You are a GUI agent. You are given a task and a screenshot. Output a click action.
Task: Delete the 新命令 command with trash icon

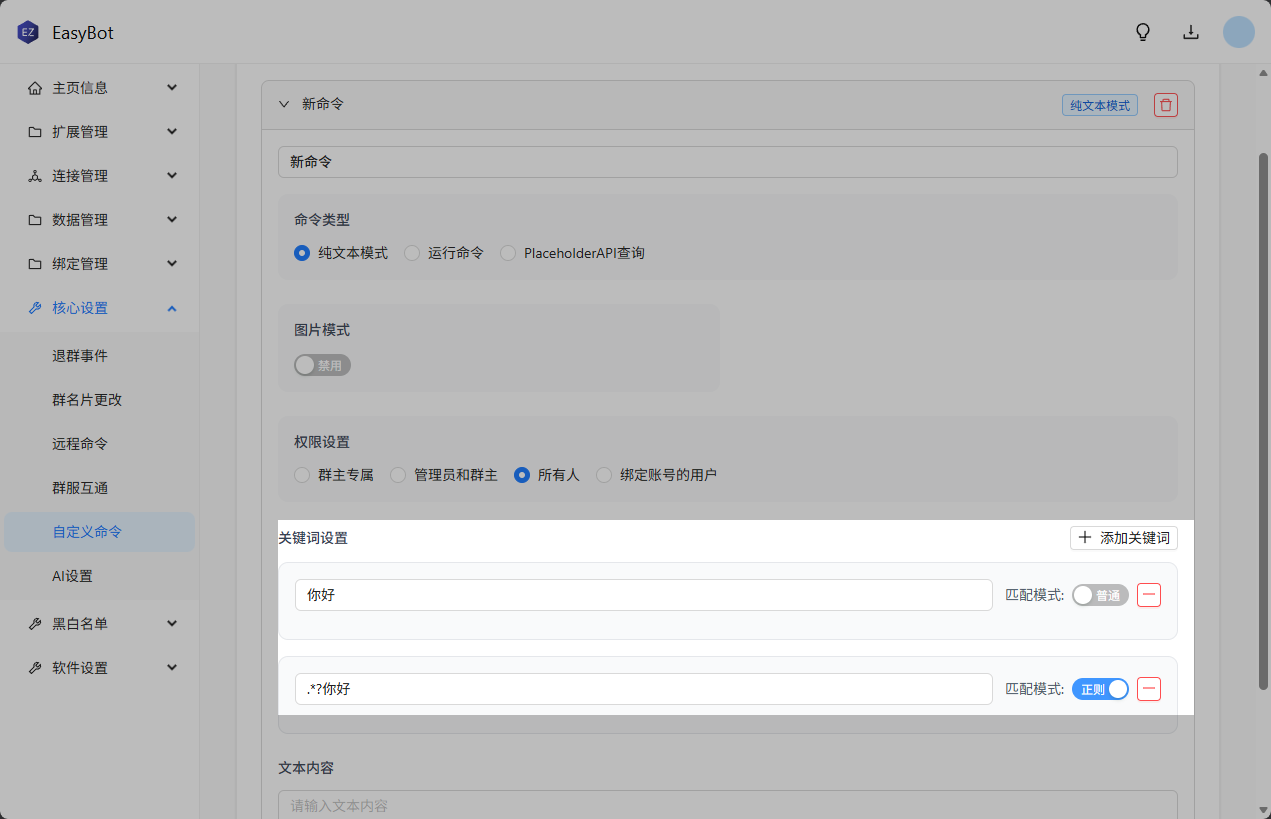tap(1165, 105)
